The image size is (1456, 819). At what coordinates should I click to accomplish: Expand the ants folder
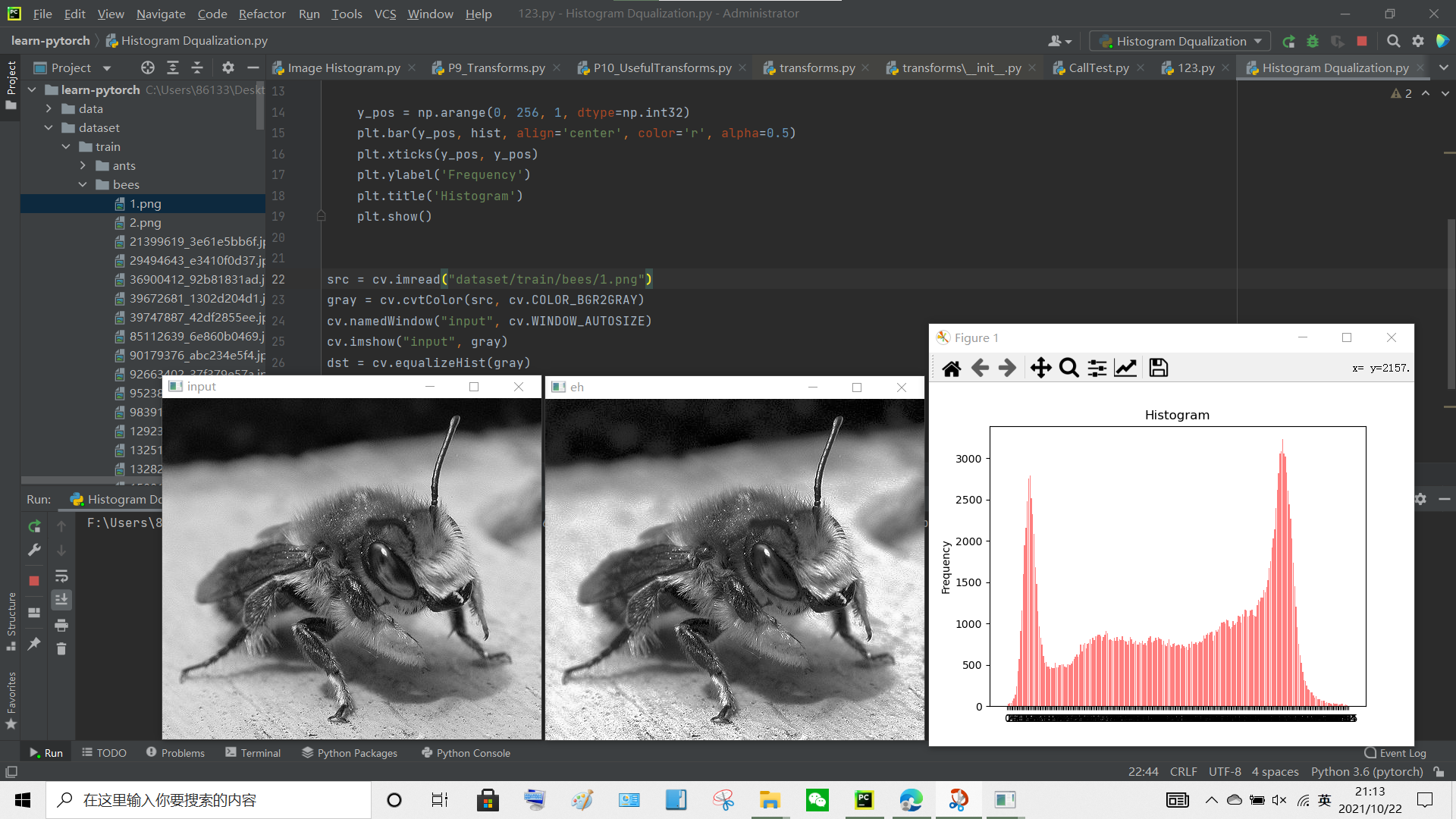[x=83, y=165]
